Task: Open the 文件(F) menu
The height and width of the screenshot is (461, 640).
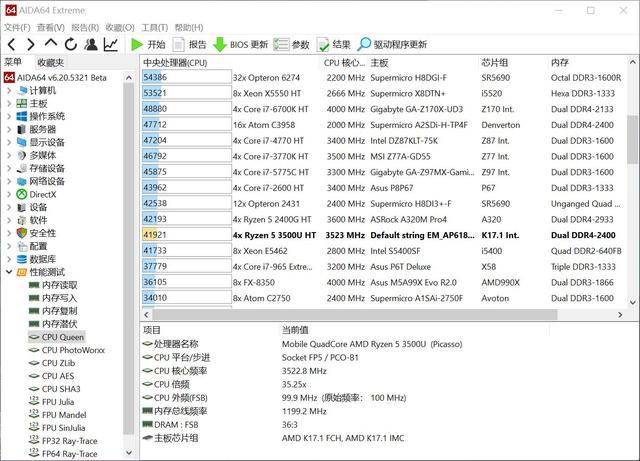Action: pos(17,27)
